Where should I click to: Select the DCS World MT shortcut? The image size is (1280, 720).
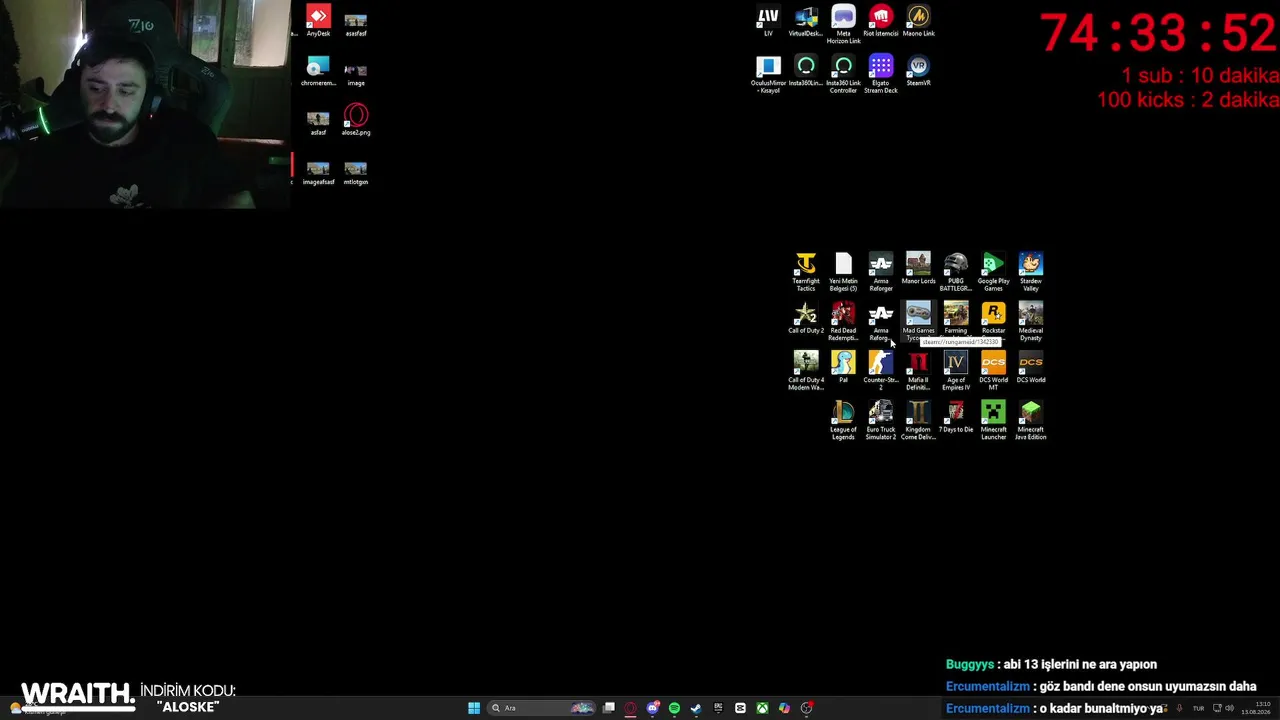993,370
